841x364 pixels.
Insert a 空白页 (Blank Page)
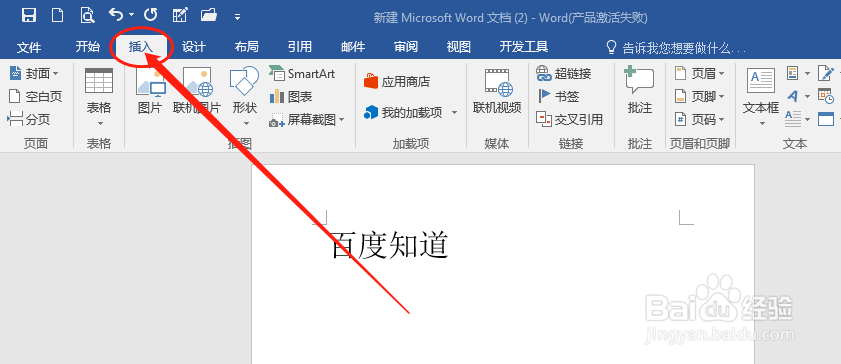36,97
